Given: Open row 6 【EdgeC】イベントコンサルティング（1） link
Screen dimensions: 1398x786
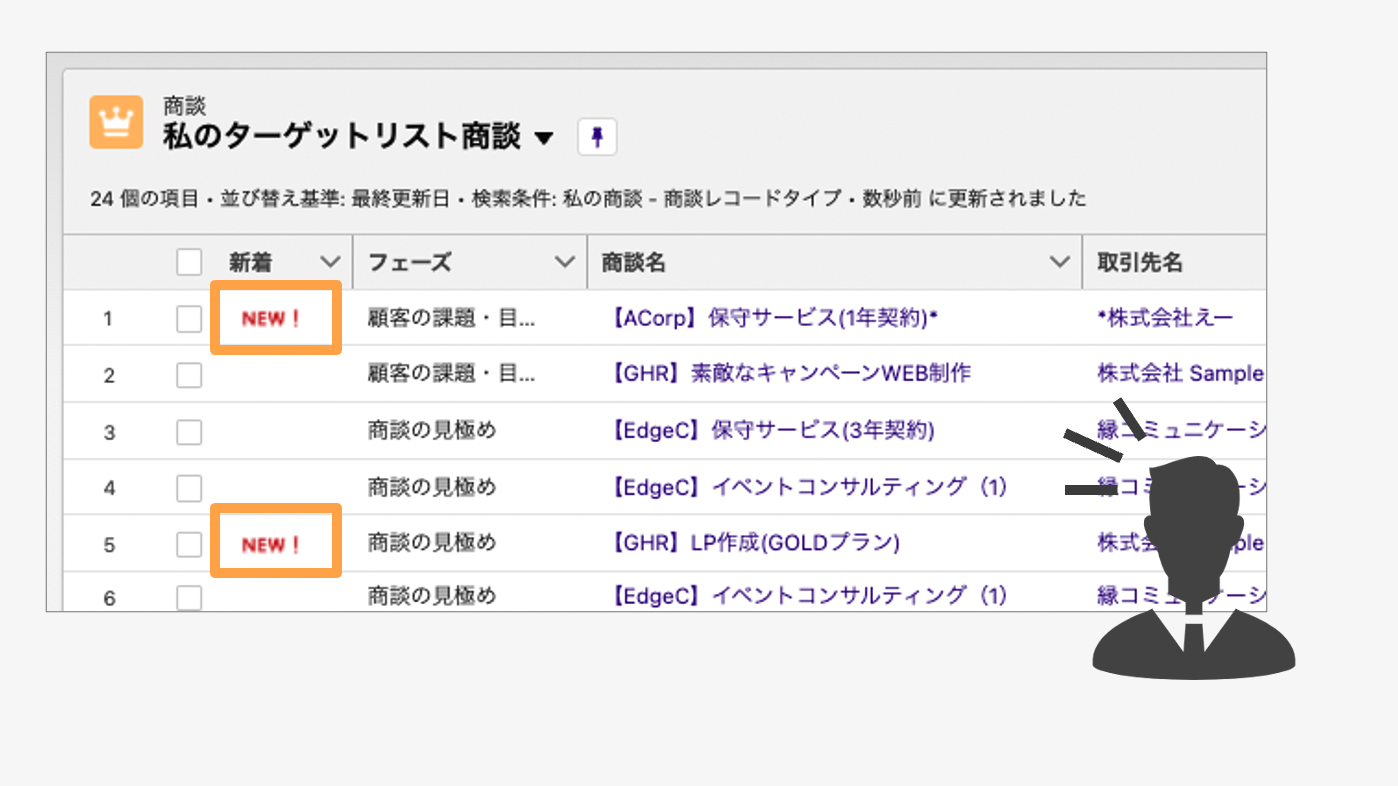Looking at the screenshot, I should pyautogui.click(x=806, y=596).
